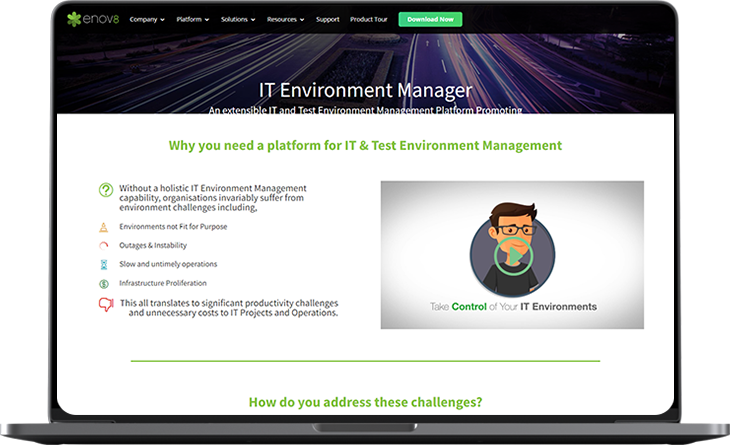Click the 'Without a holistic IT Environment' paragraph
This screenshot has height=445, width=730.
click(213, 198)
